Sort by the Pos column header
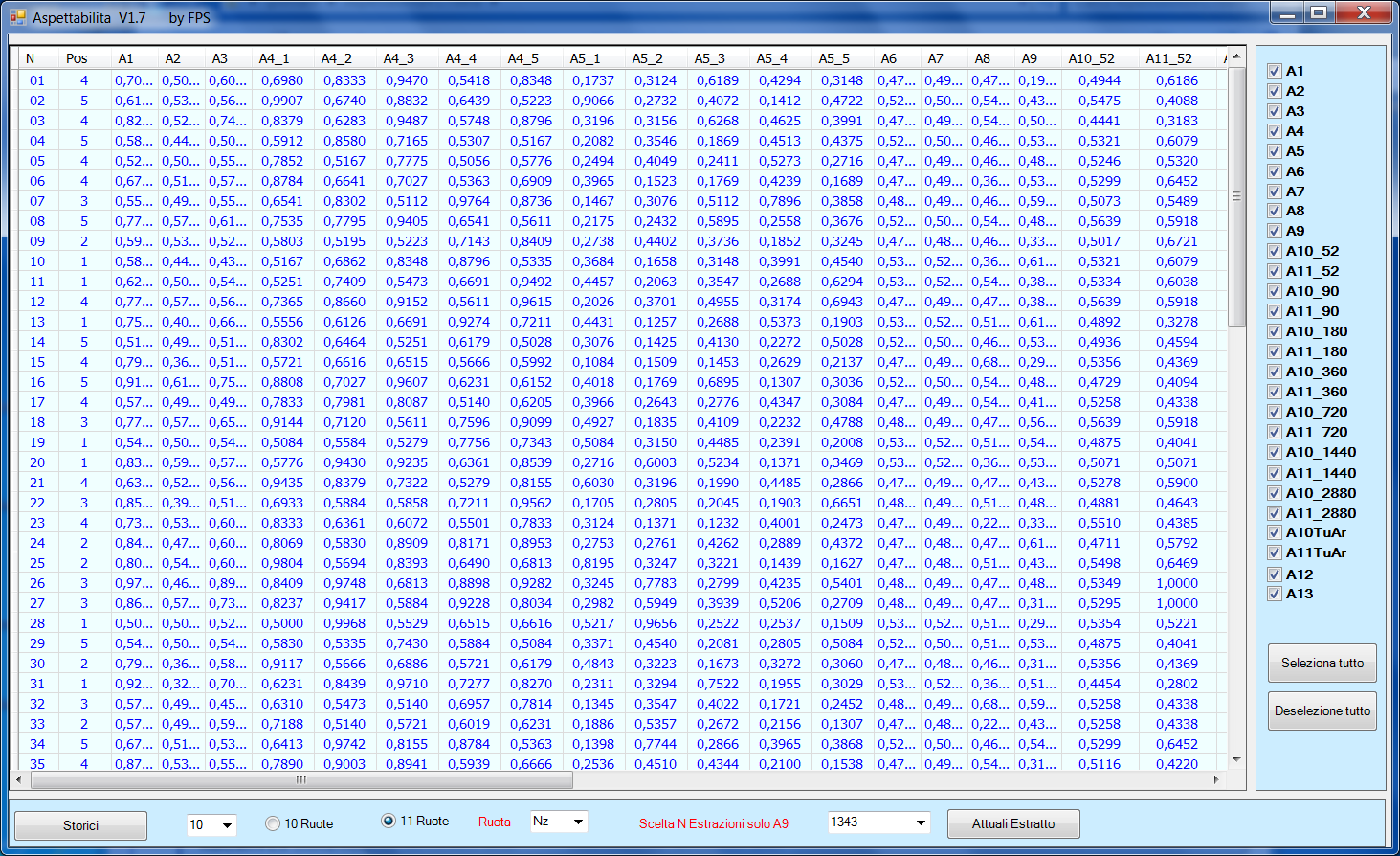 tap(85, 58)
